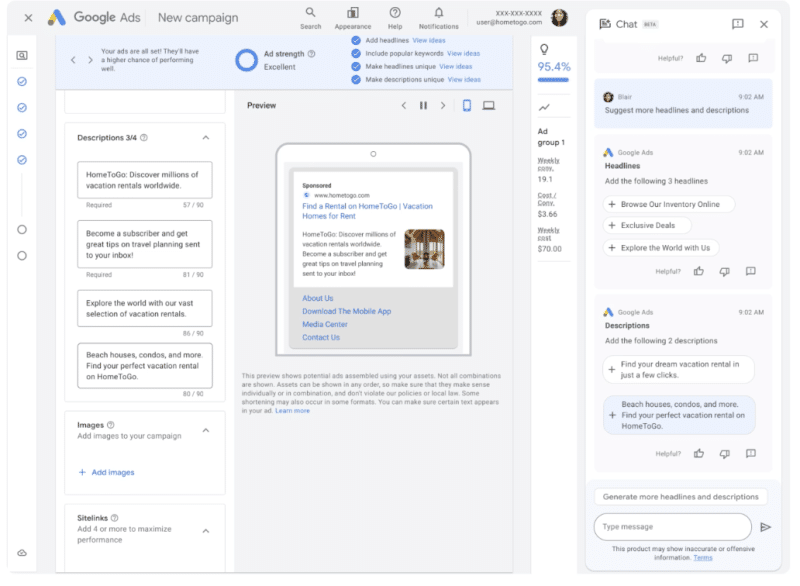Go to previous recommendation in ad strength banner

(73, 60)
